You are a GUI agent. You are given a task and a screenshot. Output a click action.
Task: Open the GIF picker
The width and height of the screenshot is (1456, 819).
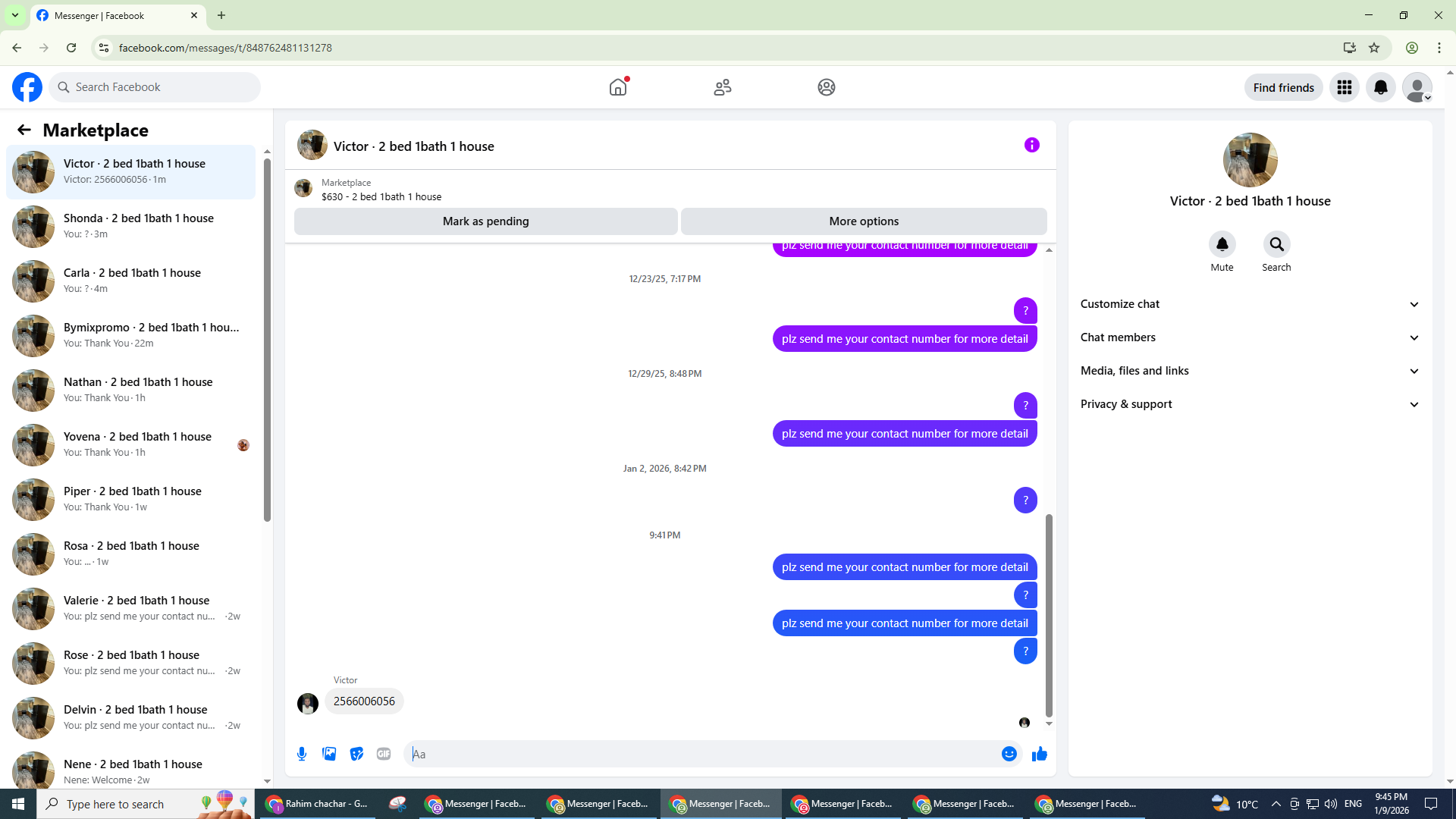384,754
